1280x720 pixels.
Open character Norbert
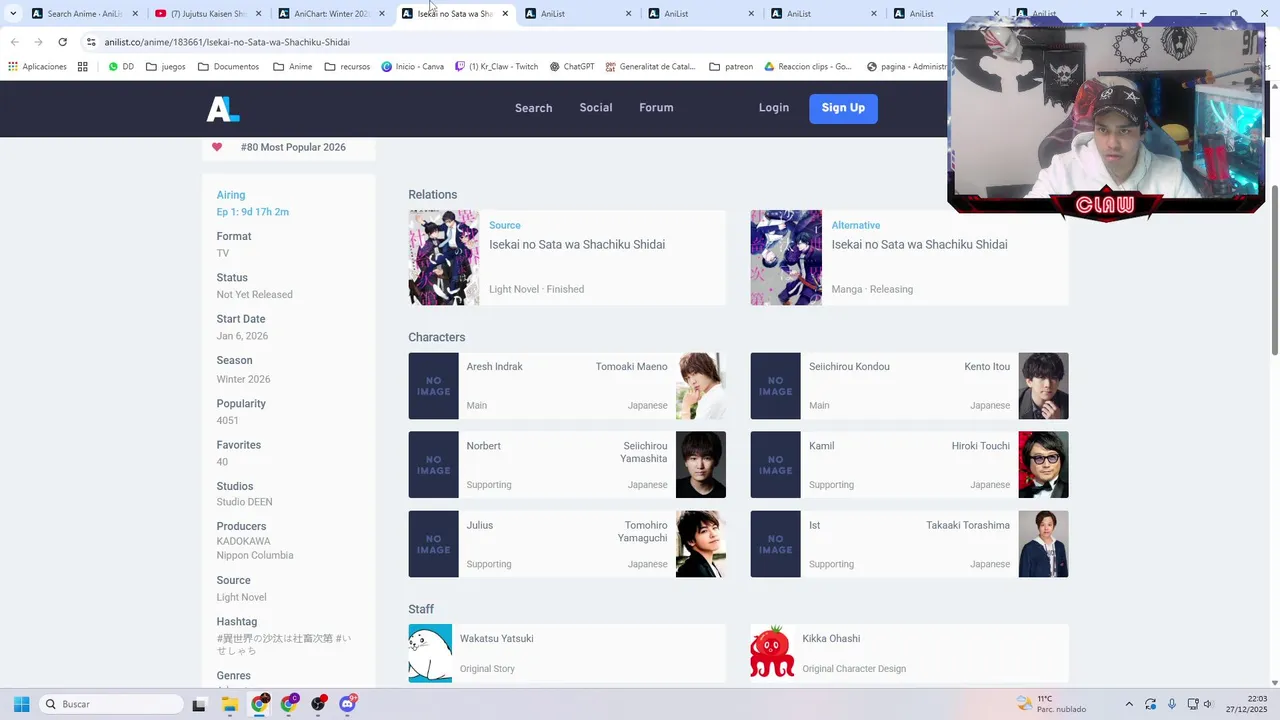(484, 446)
